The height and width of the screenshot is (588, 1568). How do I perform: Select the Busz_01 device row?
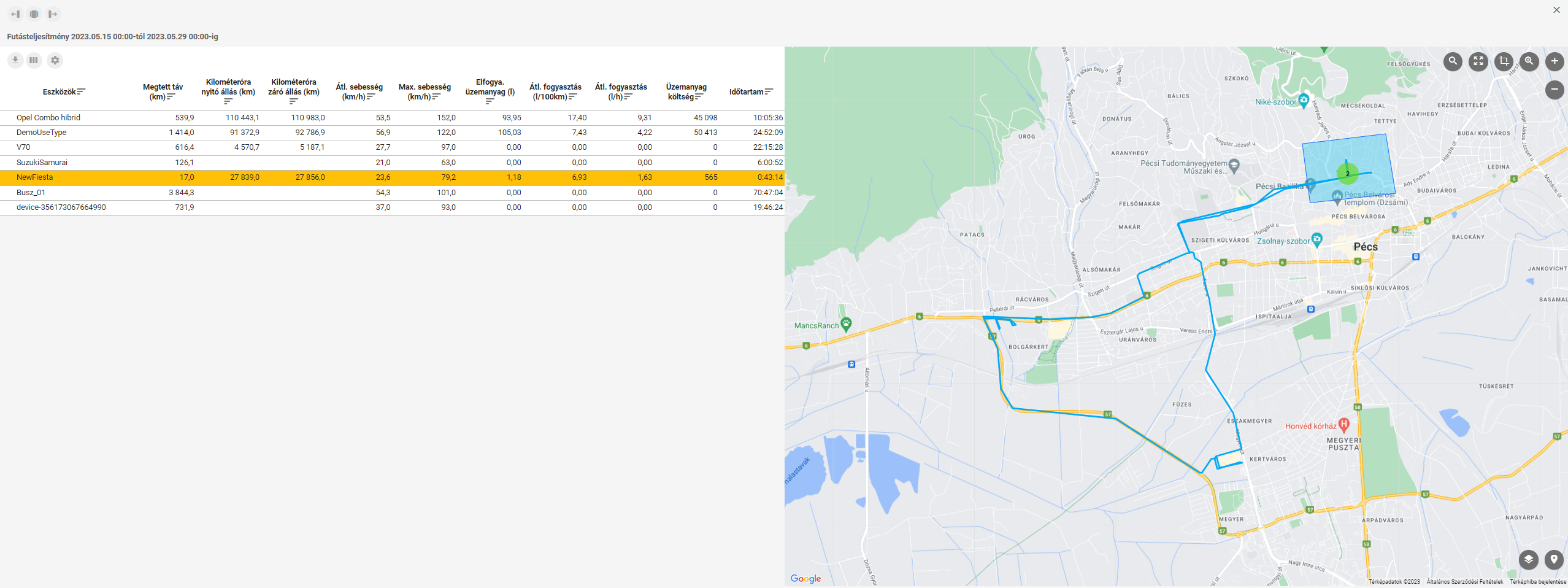point(31,193)
